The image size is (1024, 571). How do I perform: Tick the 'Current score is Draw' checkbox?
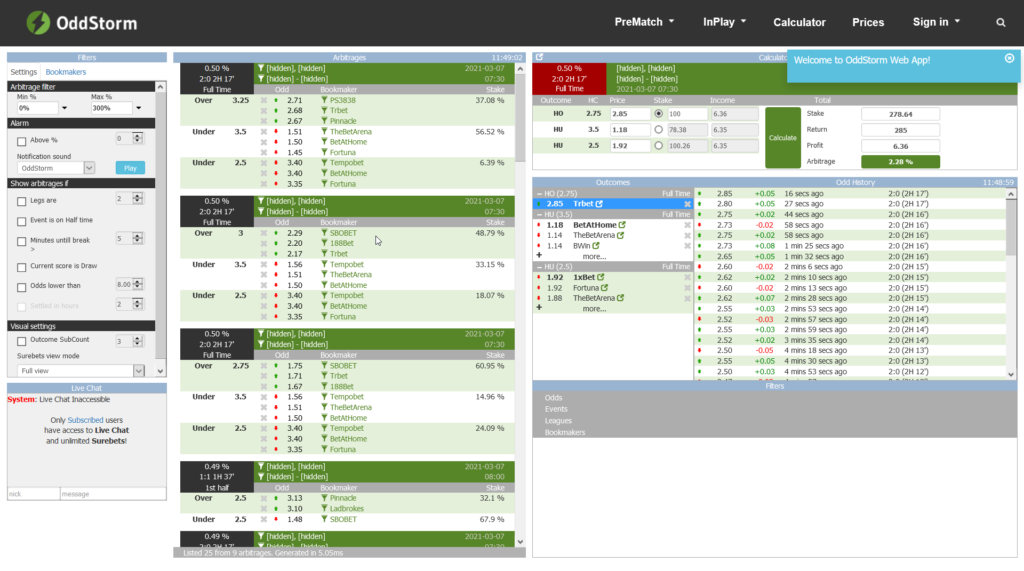(x=22, y=267)
